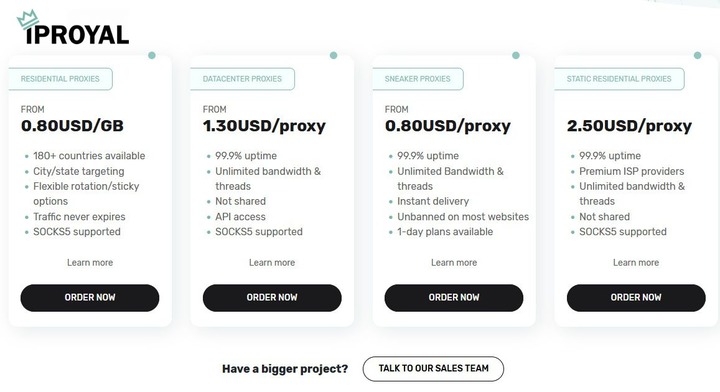720x392 pixels.
Task: Select the Residential Proxies label tag
Action: point(61,79)
